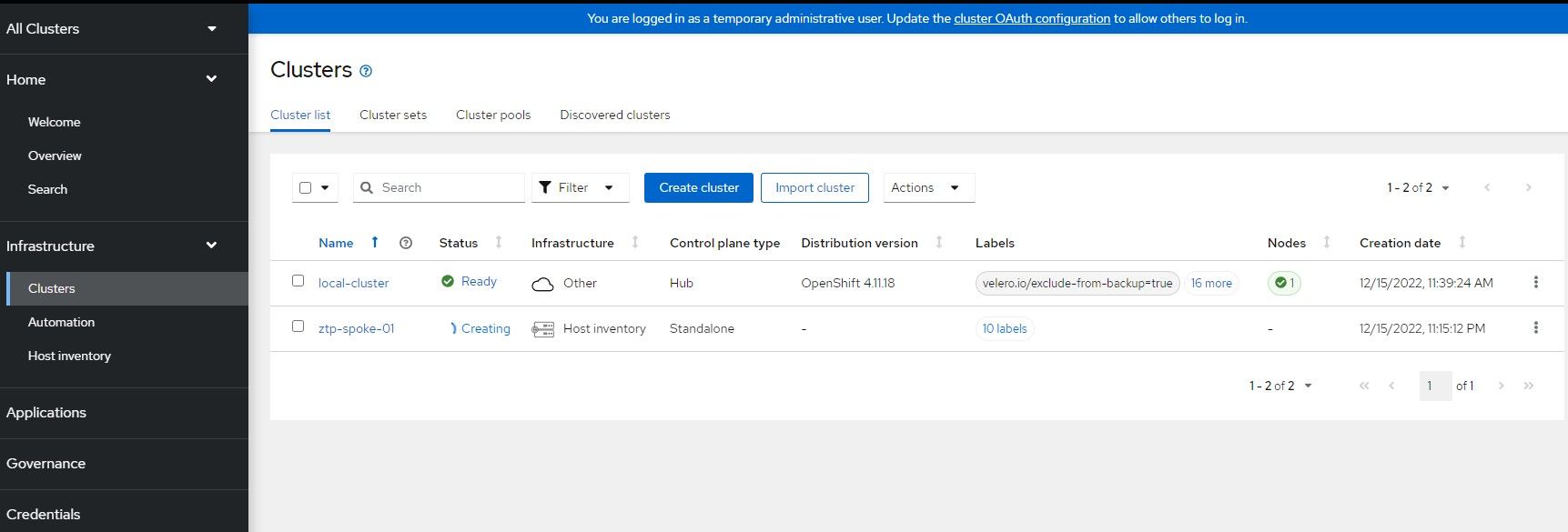The width and height of the screenshot is (1568, 532).
Task: Click the Ready status link
Action: tap(479, 281)
